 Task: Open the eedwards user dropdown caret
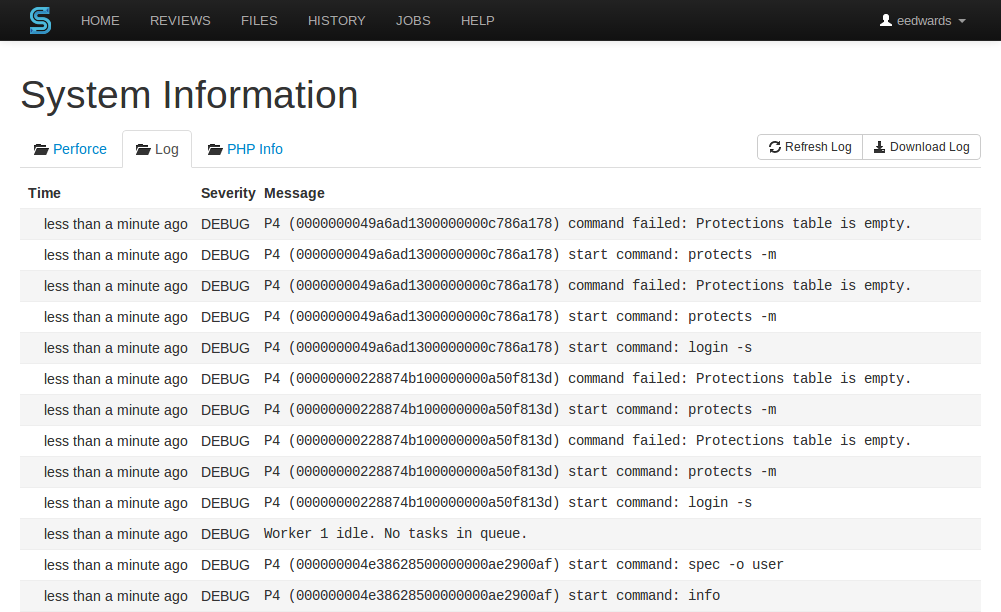(962, 21)
